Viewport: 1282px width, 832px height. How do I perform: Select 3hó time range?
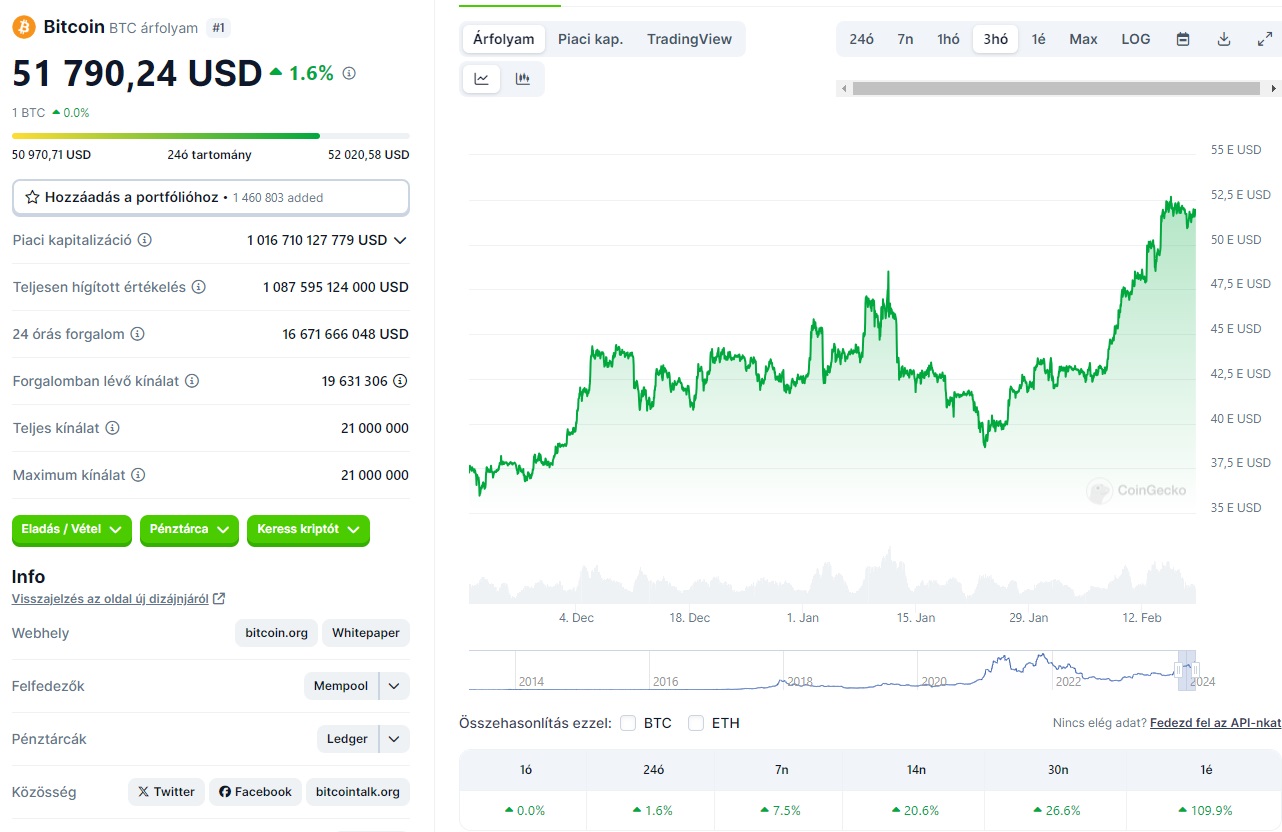coord(996,39)
